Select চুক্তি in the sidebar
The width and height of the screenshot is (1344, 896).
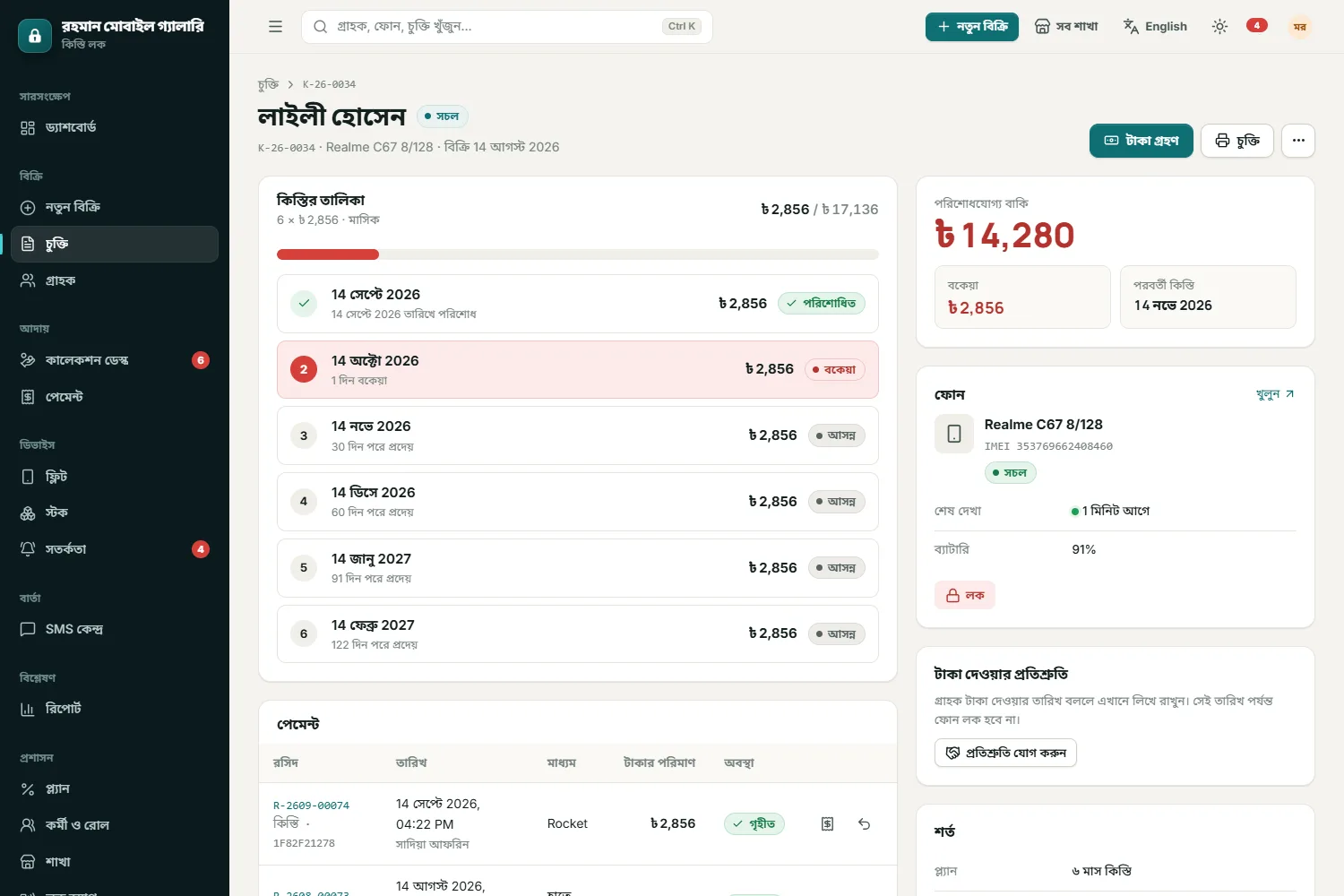coord(115,244)
